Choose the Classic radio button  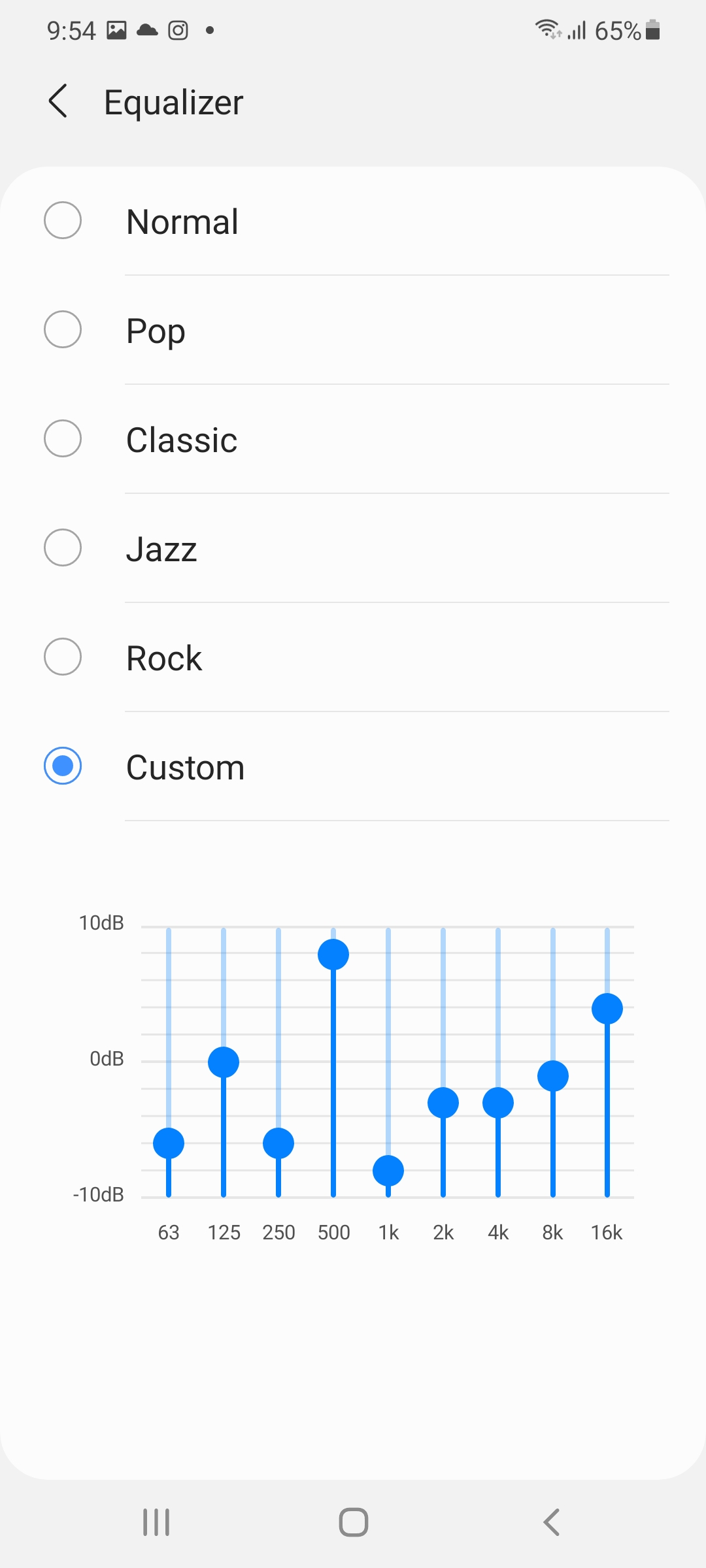pyautogui.click(x=63, y=439)
